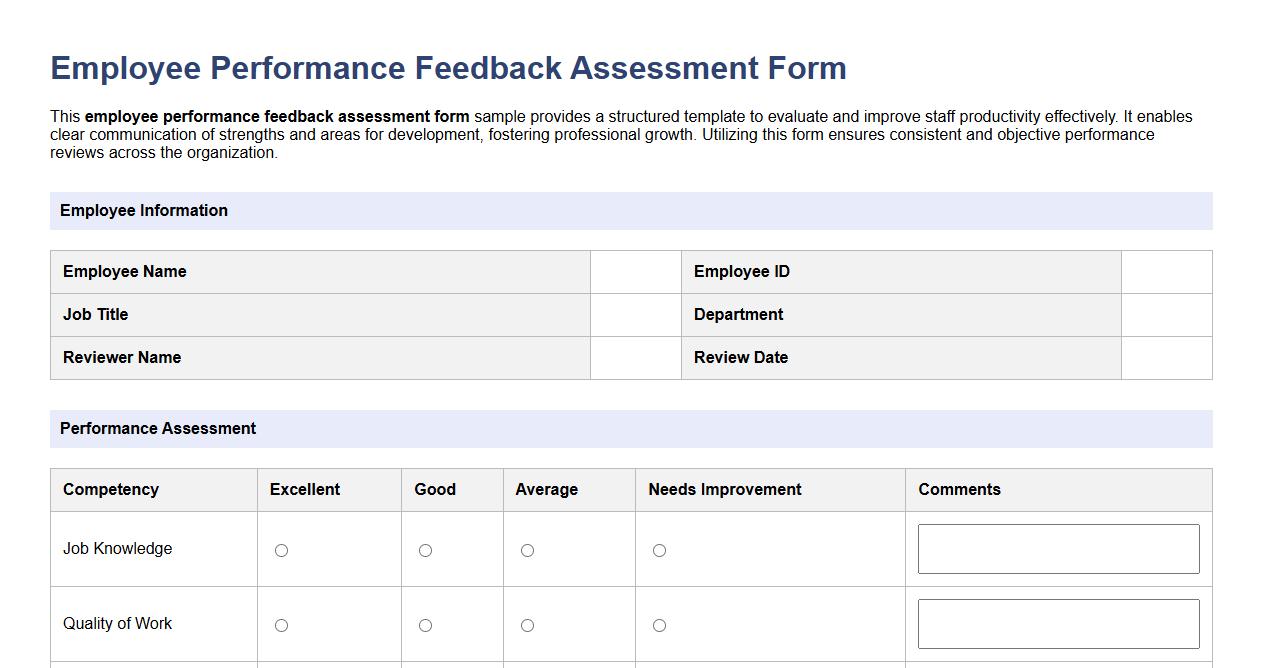1263x668 pixels.
Task: Click the Review Date input field
Action: tap(1167, 357)
